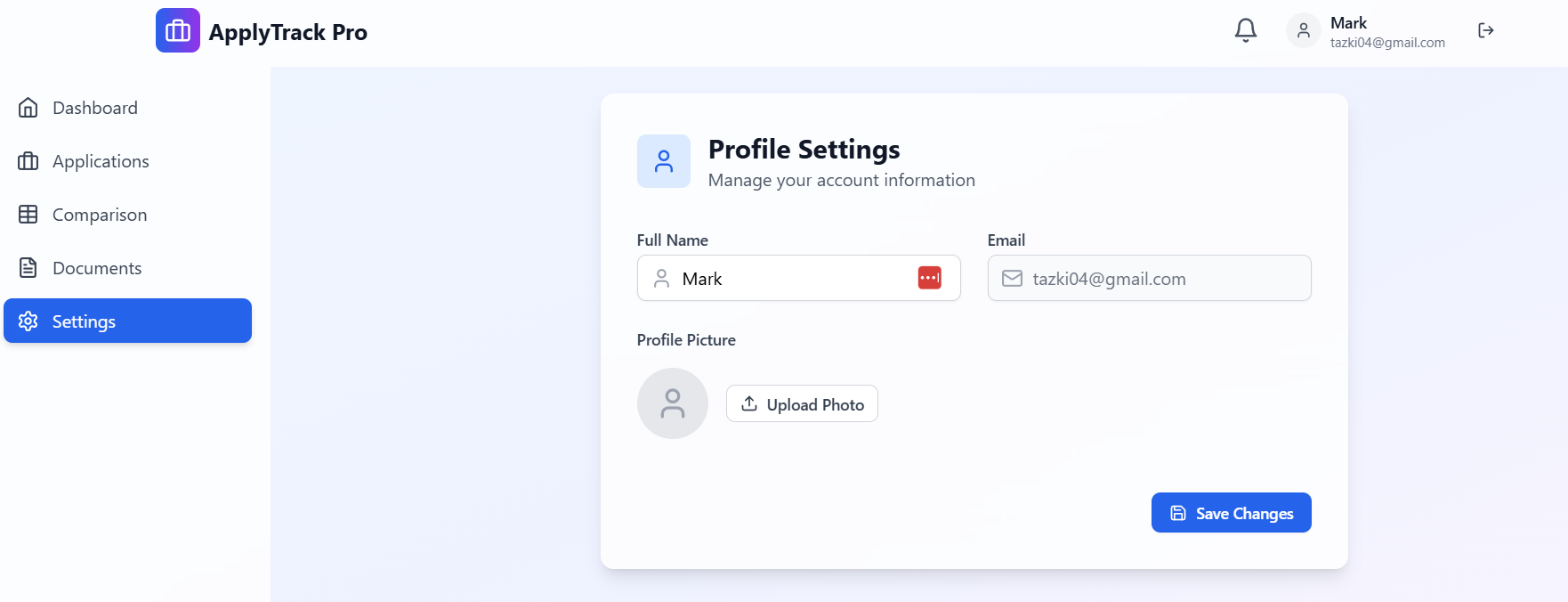The image size is (1568, 602).
Task: Click the ApplyTrack Pro briefcase logo
Action: coord(178,30)
